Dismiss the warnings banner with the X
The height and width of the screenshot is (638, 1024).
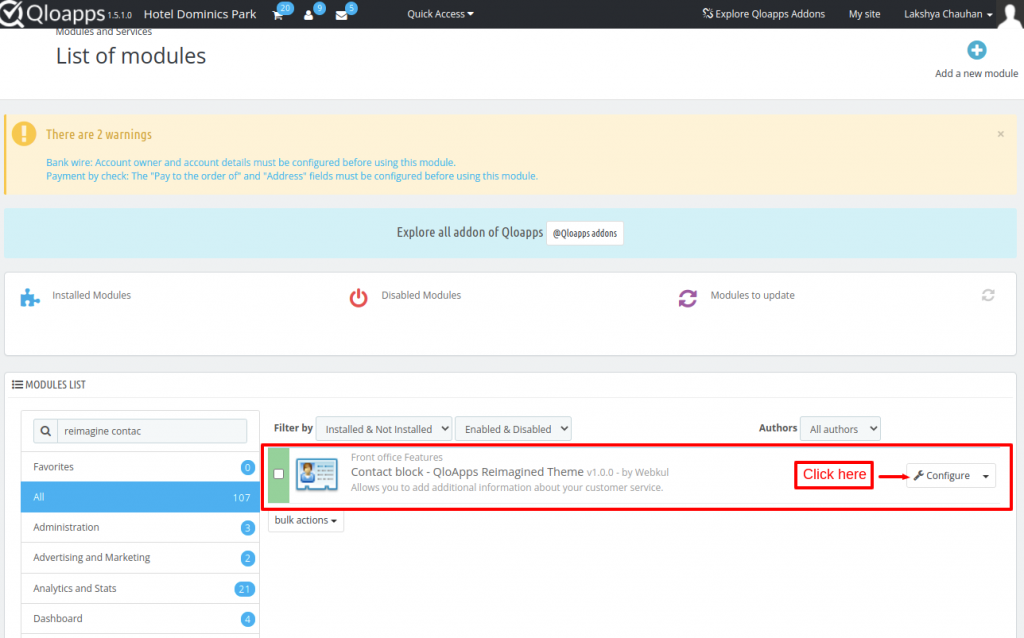tap(1000, 134)
